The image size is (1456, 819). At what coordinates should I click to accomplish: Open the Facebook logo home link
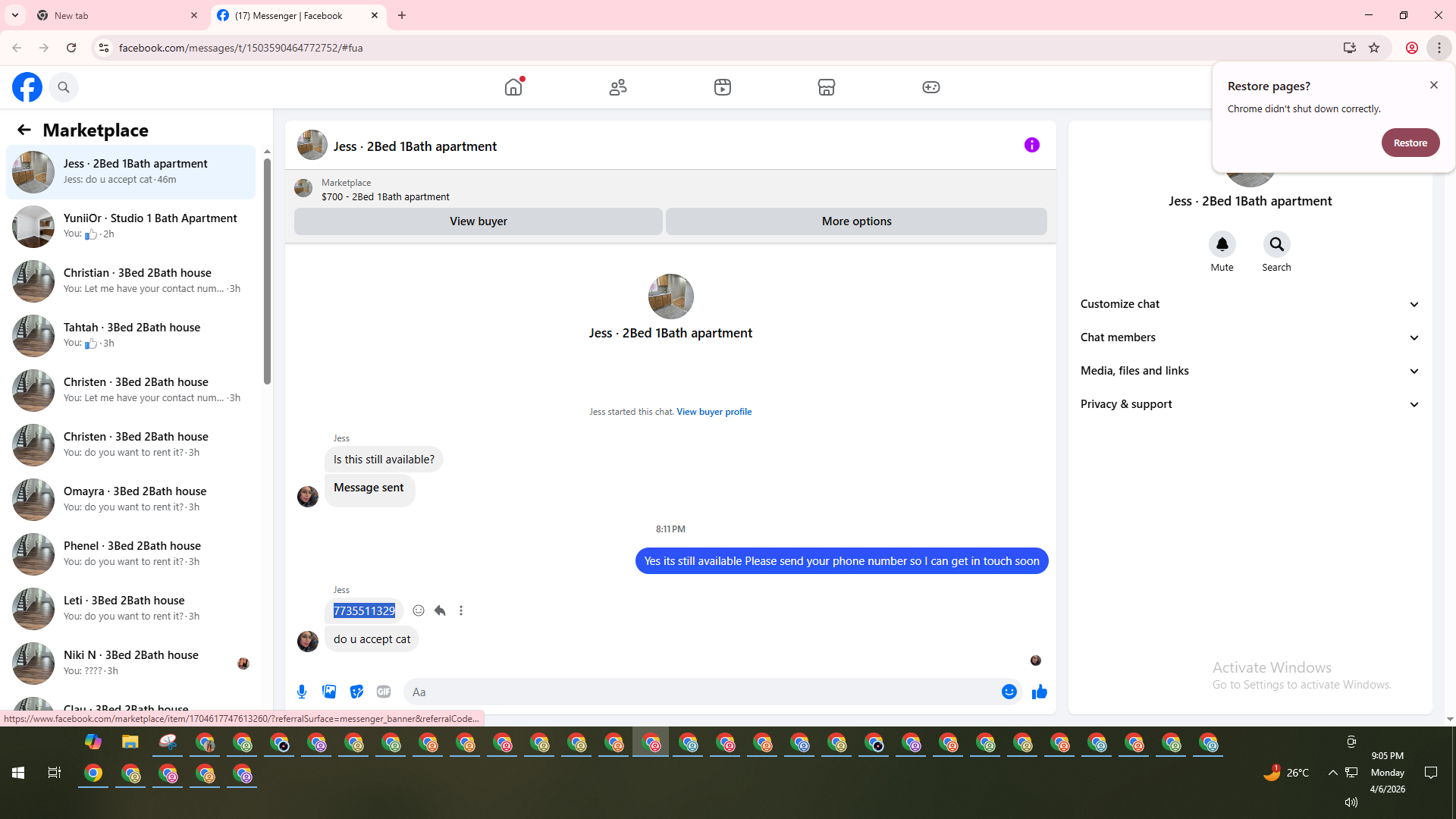[x=27, y=87]
